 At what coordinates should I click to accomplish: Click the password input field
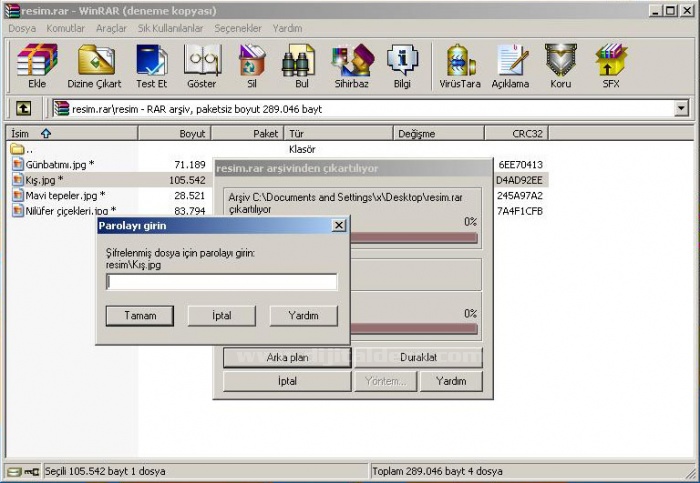coord(221,282)
